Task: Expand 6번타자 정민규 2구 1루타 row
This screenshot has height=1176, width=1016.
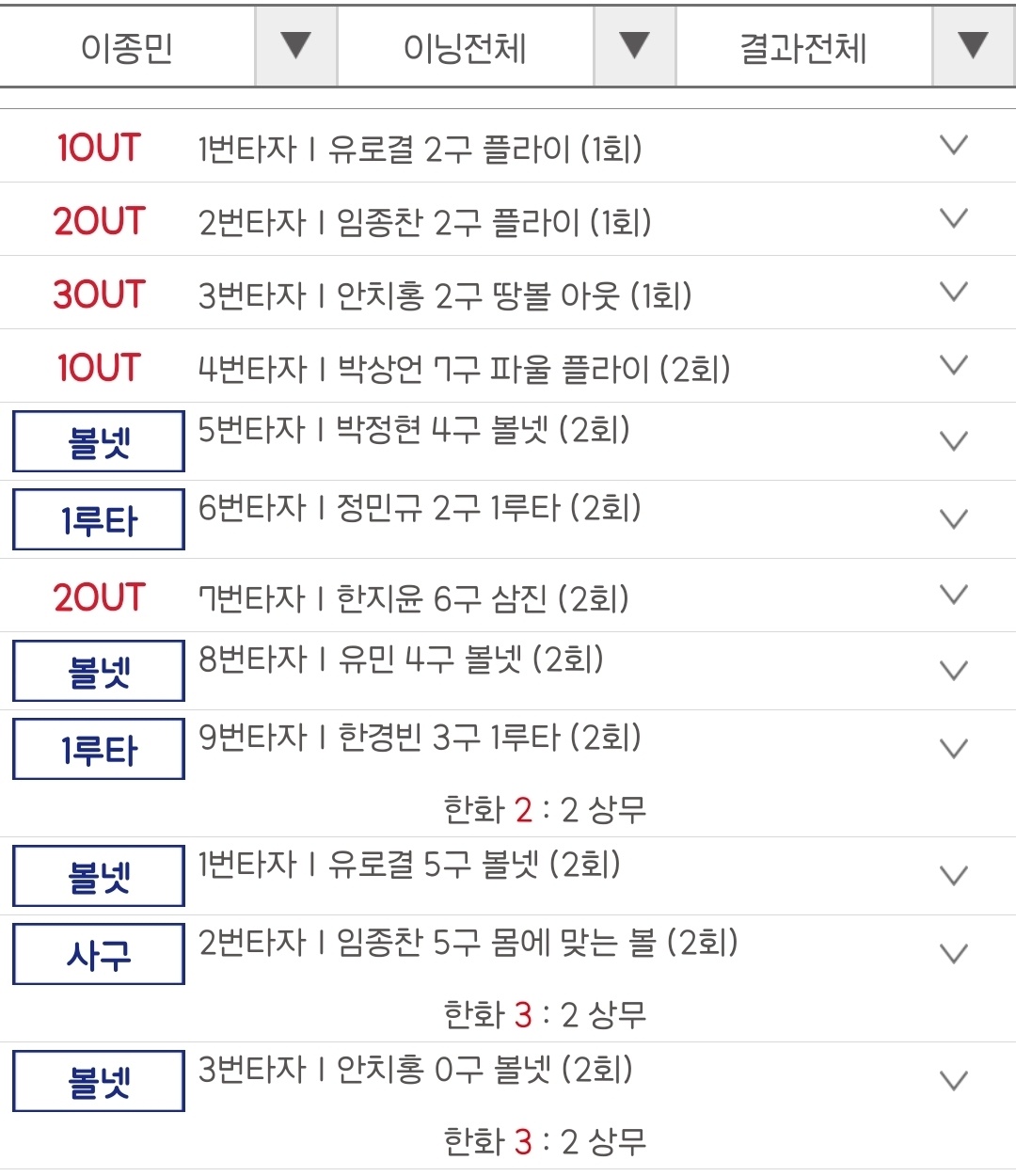Action: click(x=954, y=519)
